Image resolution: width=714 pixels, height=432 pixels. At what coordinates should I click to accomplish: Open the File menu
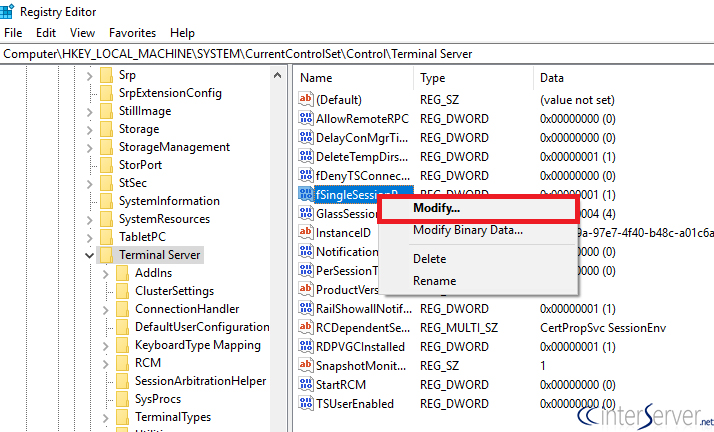13,33
